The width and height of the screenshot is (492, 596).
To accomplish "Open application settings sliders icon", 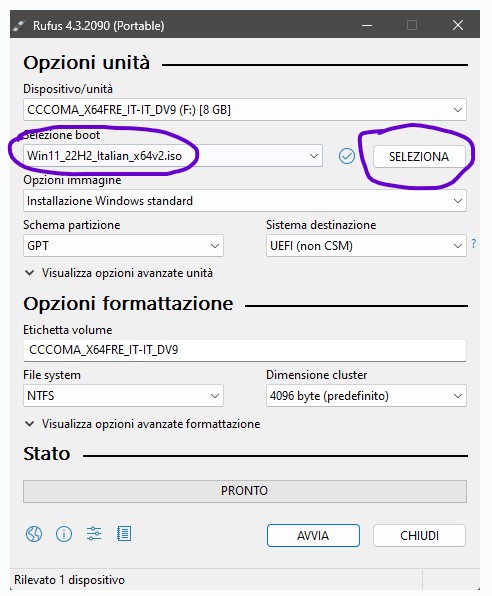I will coord(94,534).
